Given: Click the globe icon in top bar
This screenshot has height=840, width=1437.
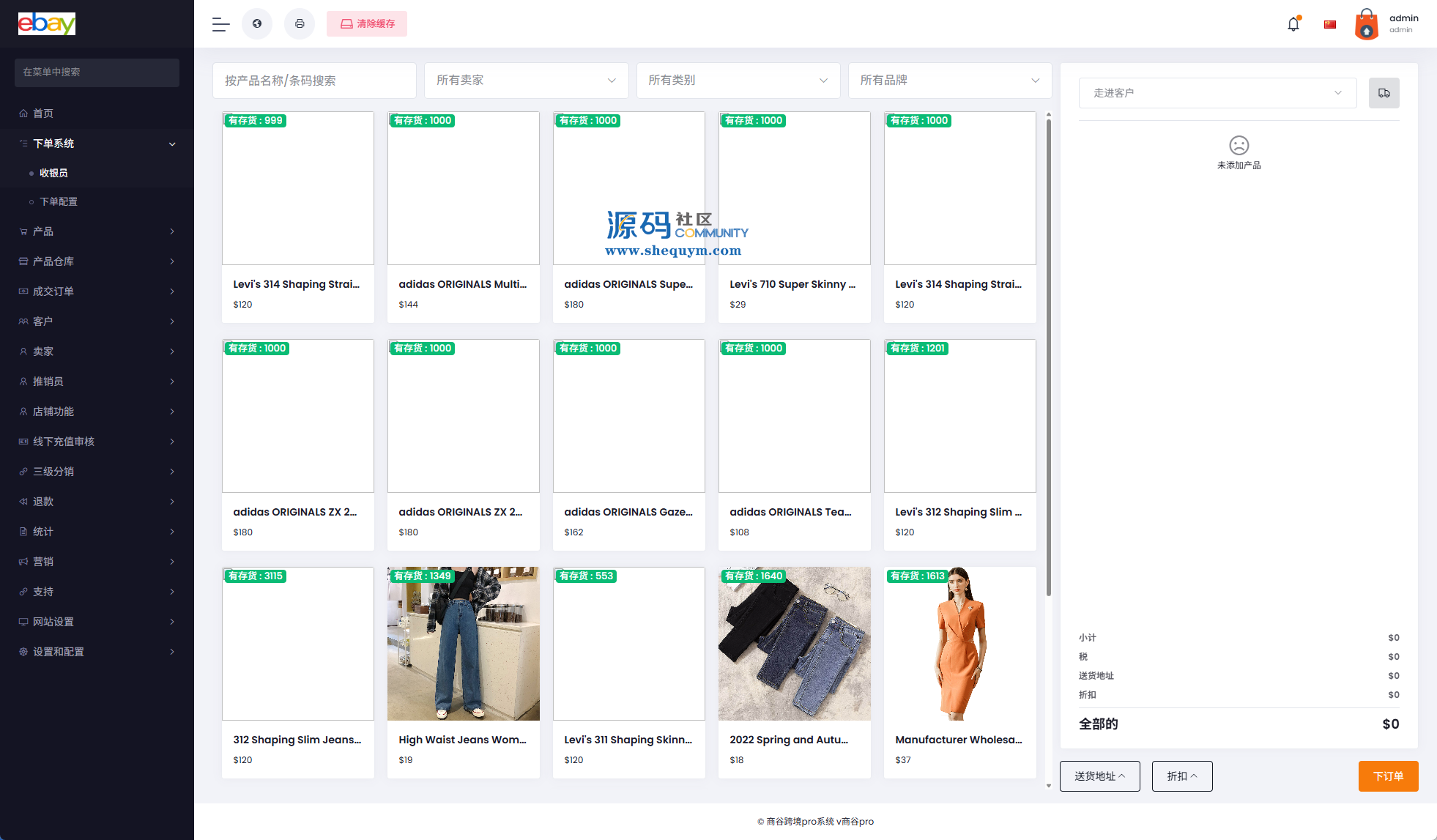Looking at the screenshot, I should [257, 24].
